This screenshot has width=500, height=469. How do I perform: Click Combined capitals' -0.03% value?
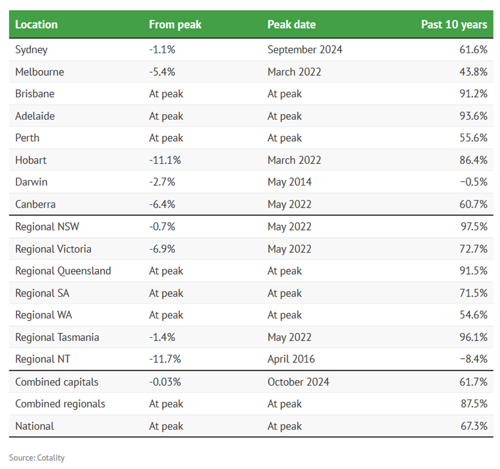165,382
